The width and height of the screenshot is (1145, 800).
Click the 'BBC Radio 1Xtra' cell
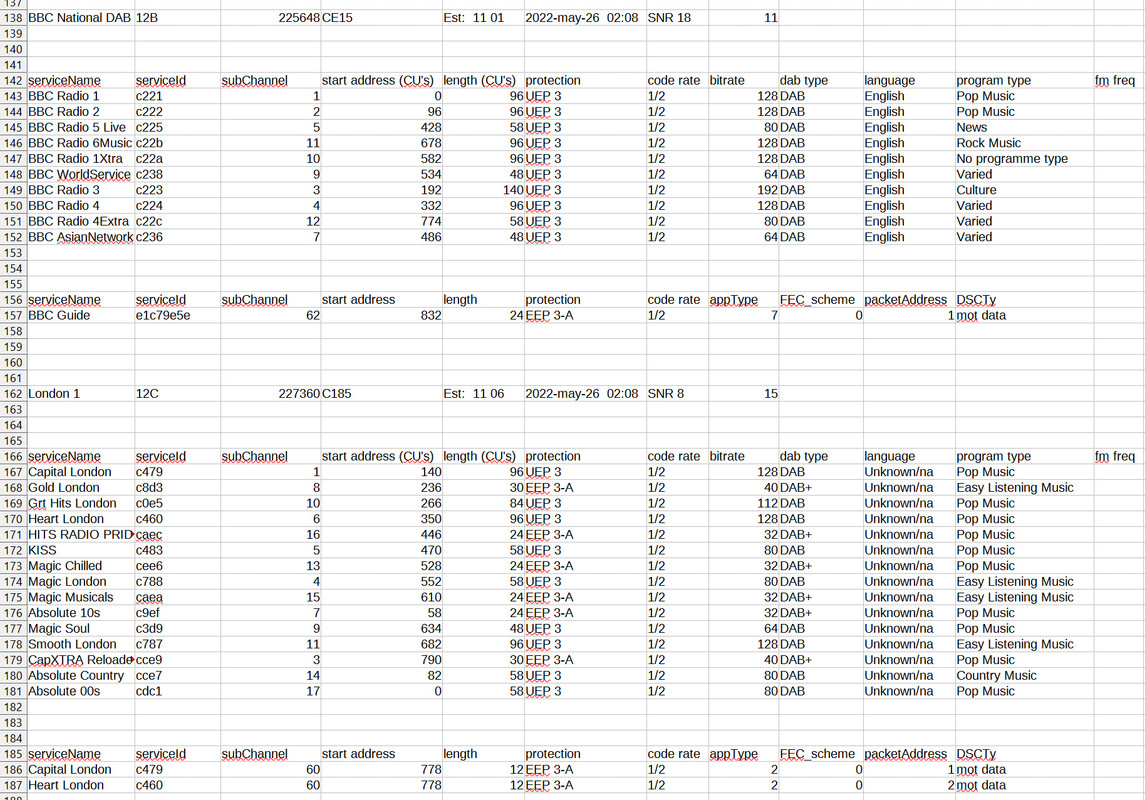80,159
